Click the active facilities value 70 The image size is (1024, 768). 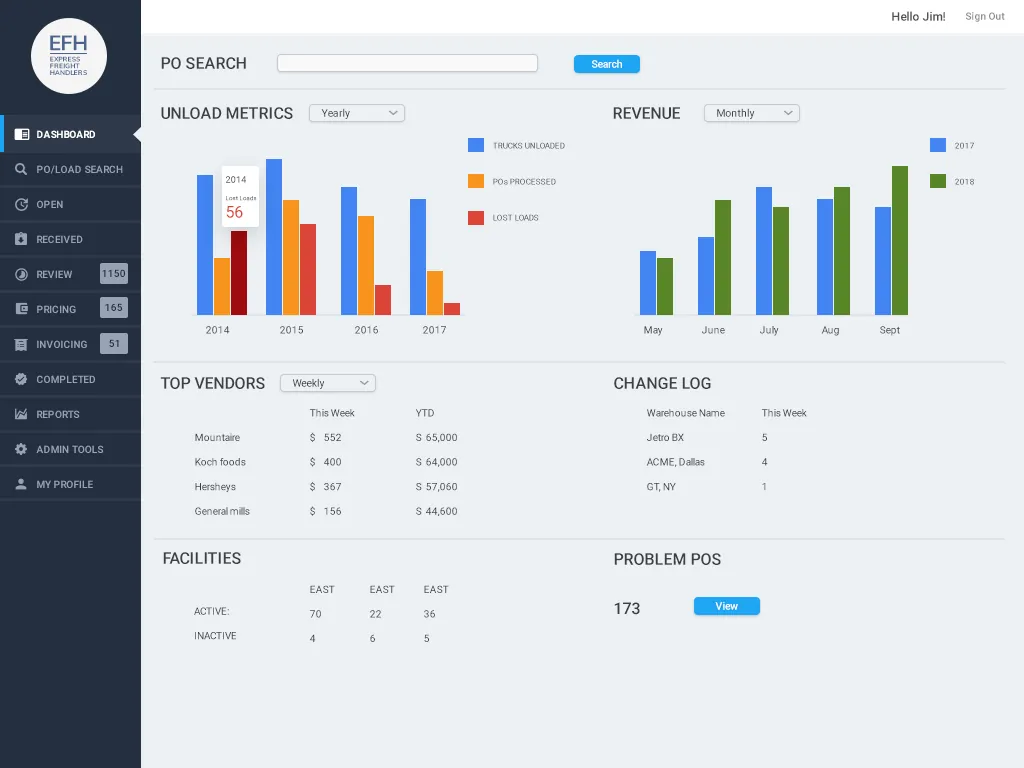315,614
